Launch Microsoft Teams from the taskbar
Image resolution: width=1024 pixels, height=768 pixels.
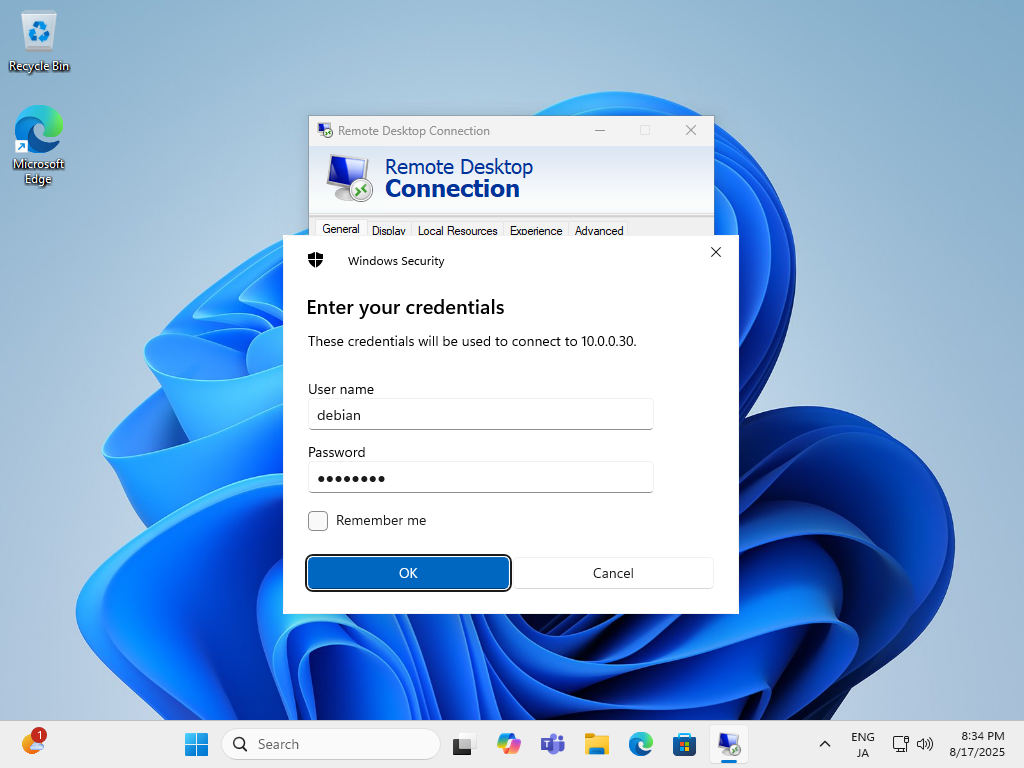[552, 744]
